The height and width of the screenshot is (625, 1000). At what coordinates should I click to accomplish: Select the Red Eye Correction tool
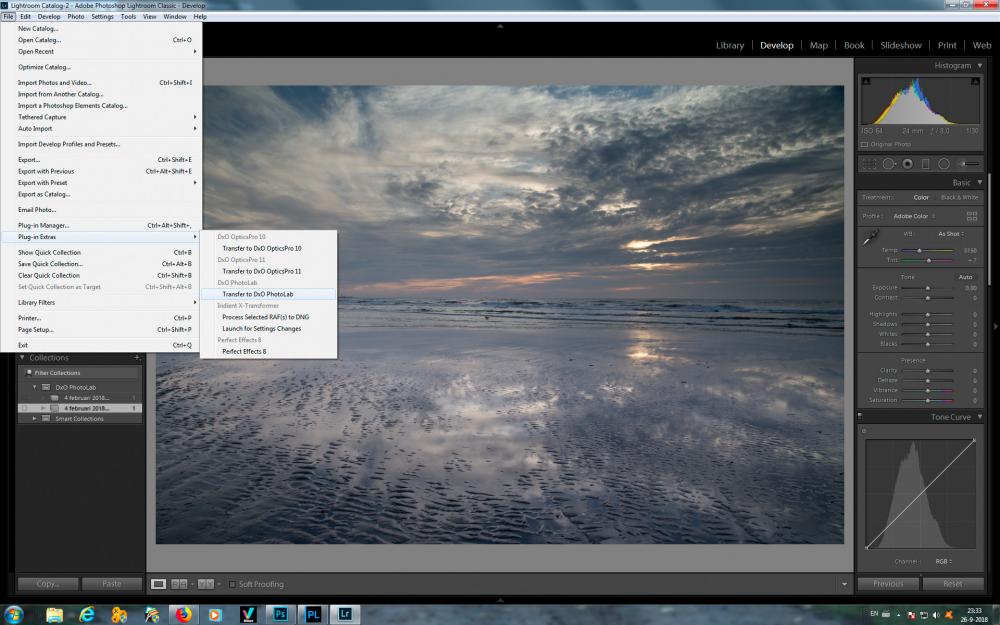(907, 164)
